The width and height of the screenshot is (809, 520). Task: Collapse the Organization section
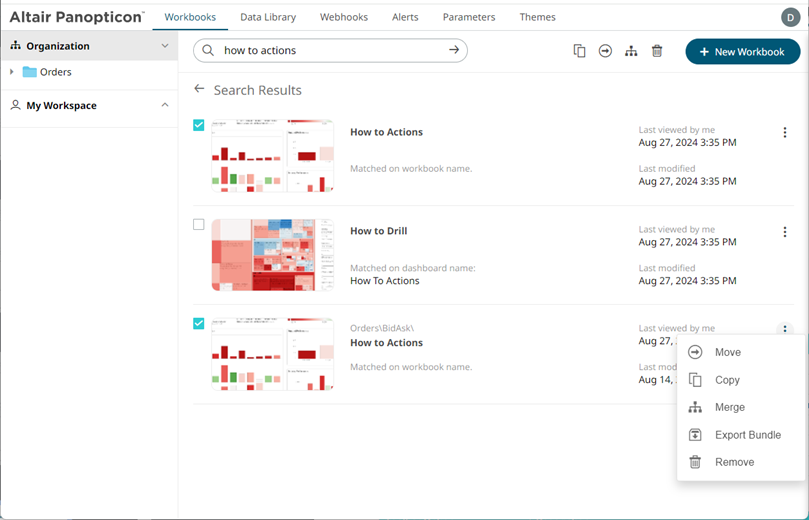click(165, 46)
